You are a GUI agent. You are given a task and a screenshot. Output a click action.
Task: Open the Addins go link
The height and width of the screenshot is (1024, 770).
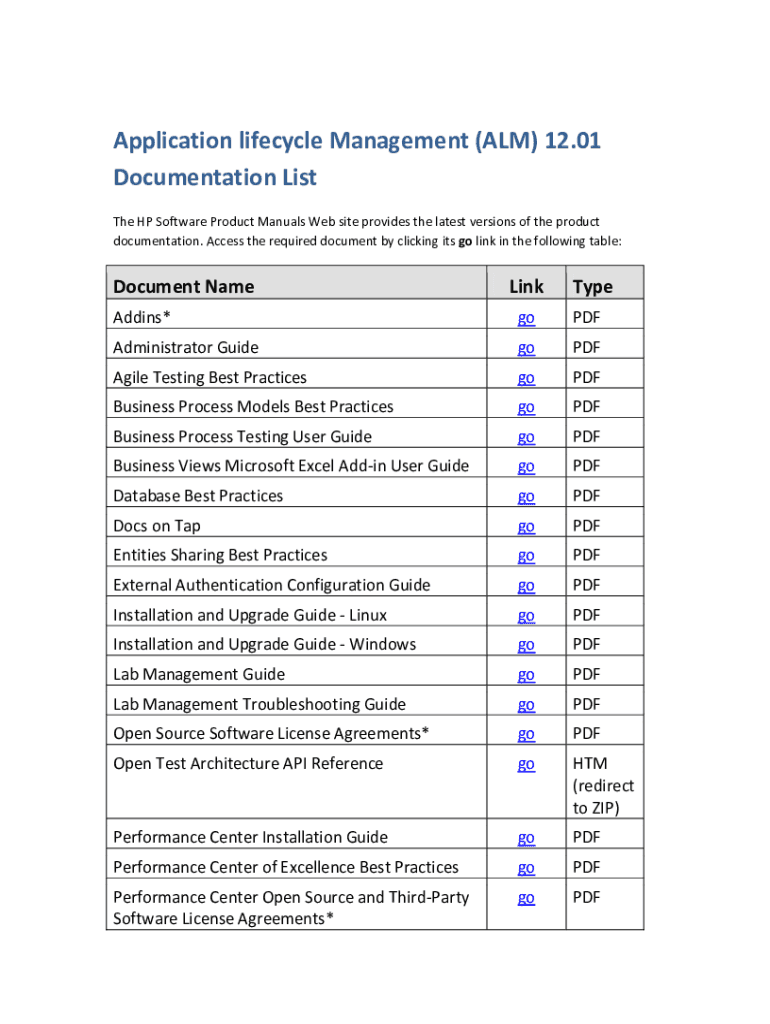point(526,318)
